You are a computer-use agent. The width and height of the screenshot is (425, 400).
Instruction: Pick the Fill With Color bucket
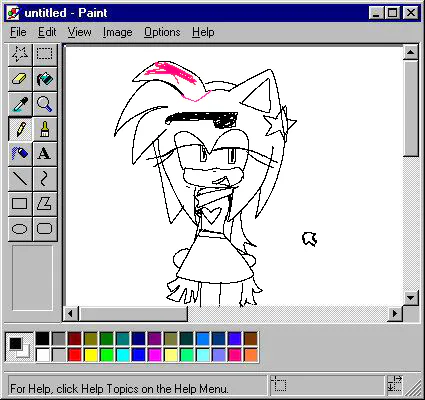[45, 79]
